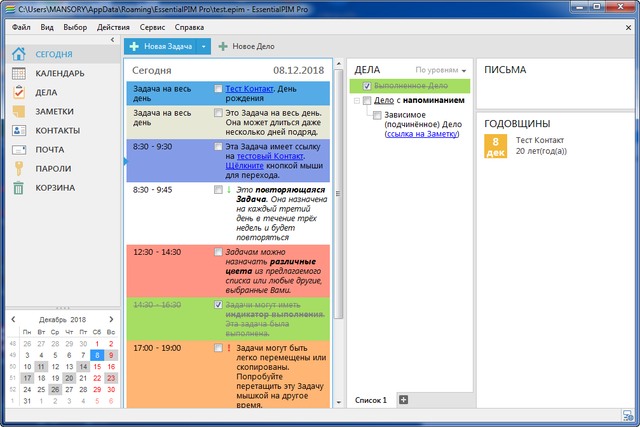The width and height of the screenshot is (640, 427).
Task: Check the Зависимое (подчинённое) Дело checkbox
Action: tap(377, 115)
